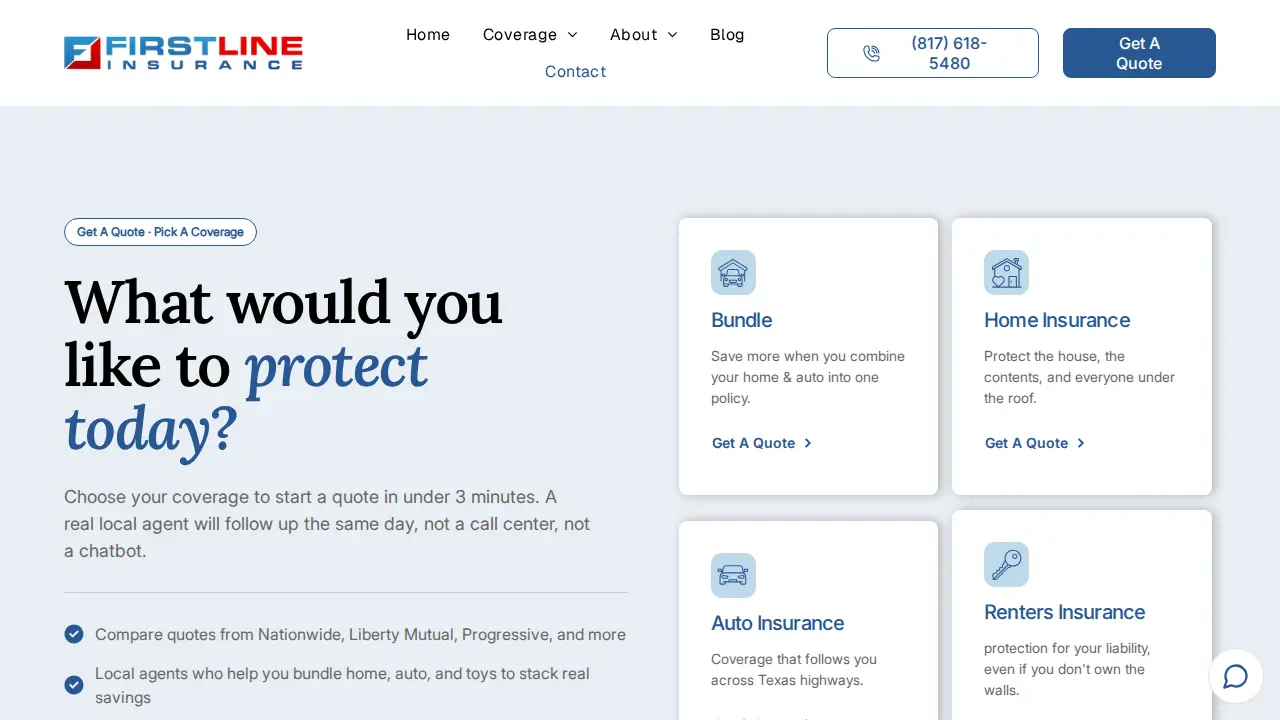The image size is (1280, 720).
Task: Click the Get A Quote · Pick A Coverage badge
Action: [x=160, y=232]
